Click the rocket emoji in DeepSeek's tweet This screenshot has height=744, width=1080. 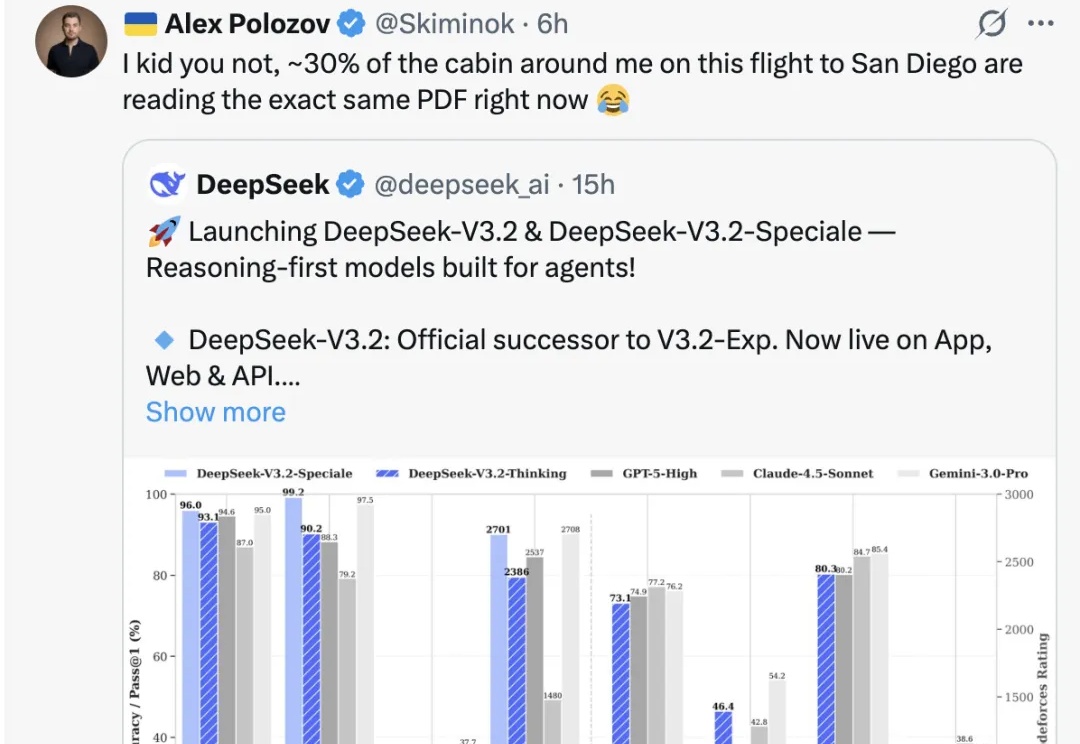163,230
